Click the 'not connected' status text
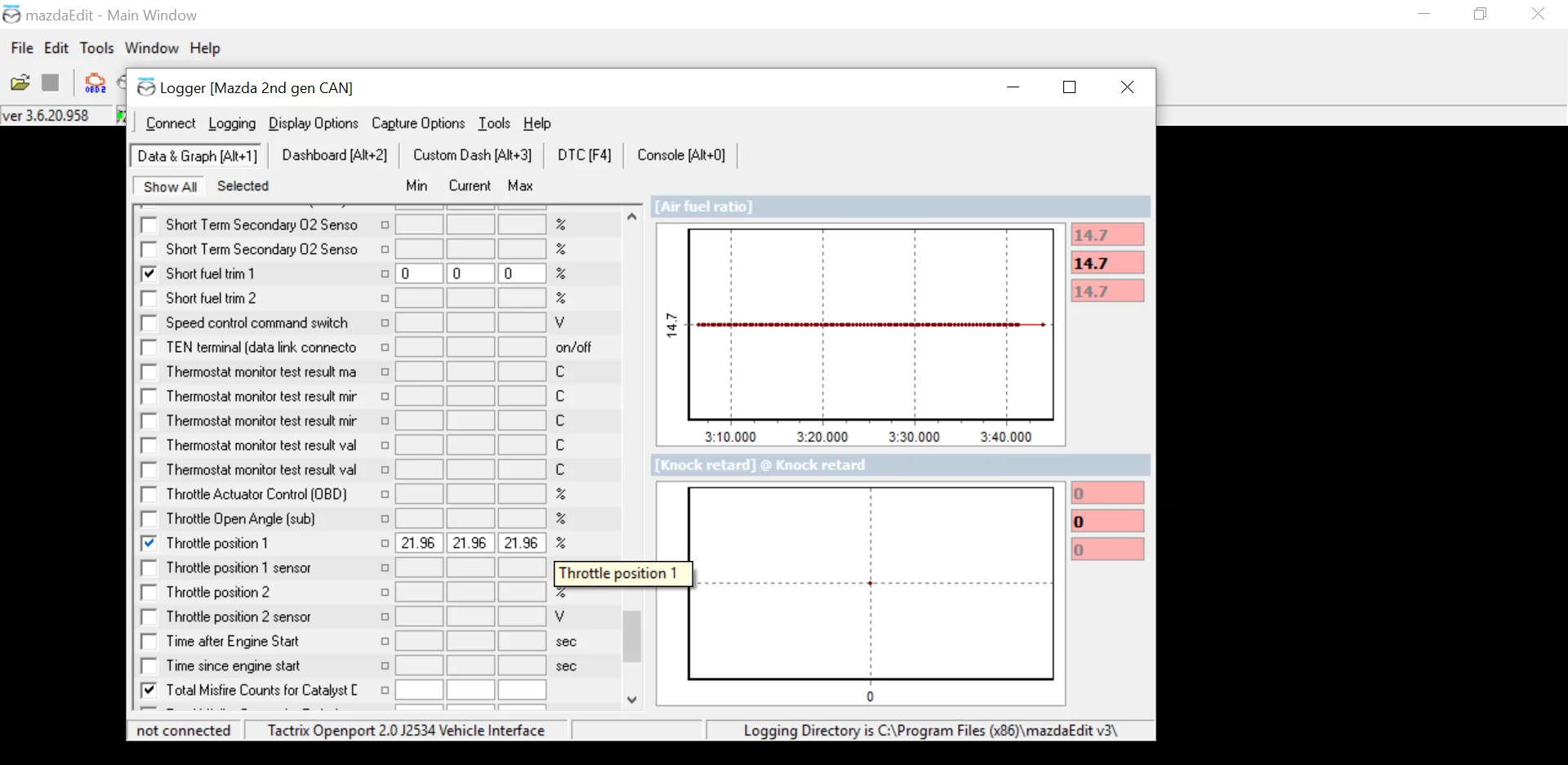Image resolution: width=1568 pixels, height=765 pixels. tap(184, 731)
